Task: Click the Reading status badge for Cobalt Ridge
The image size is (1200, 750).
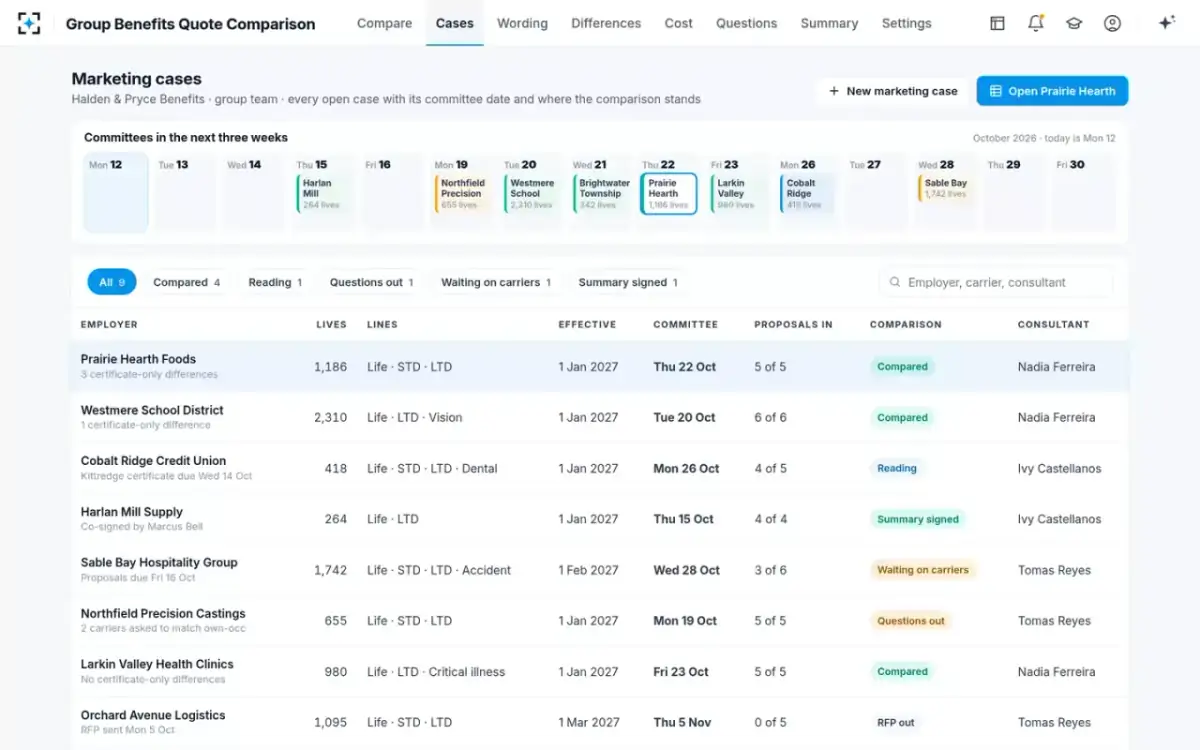Action: [897, 468]
